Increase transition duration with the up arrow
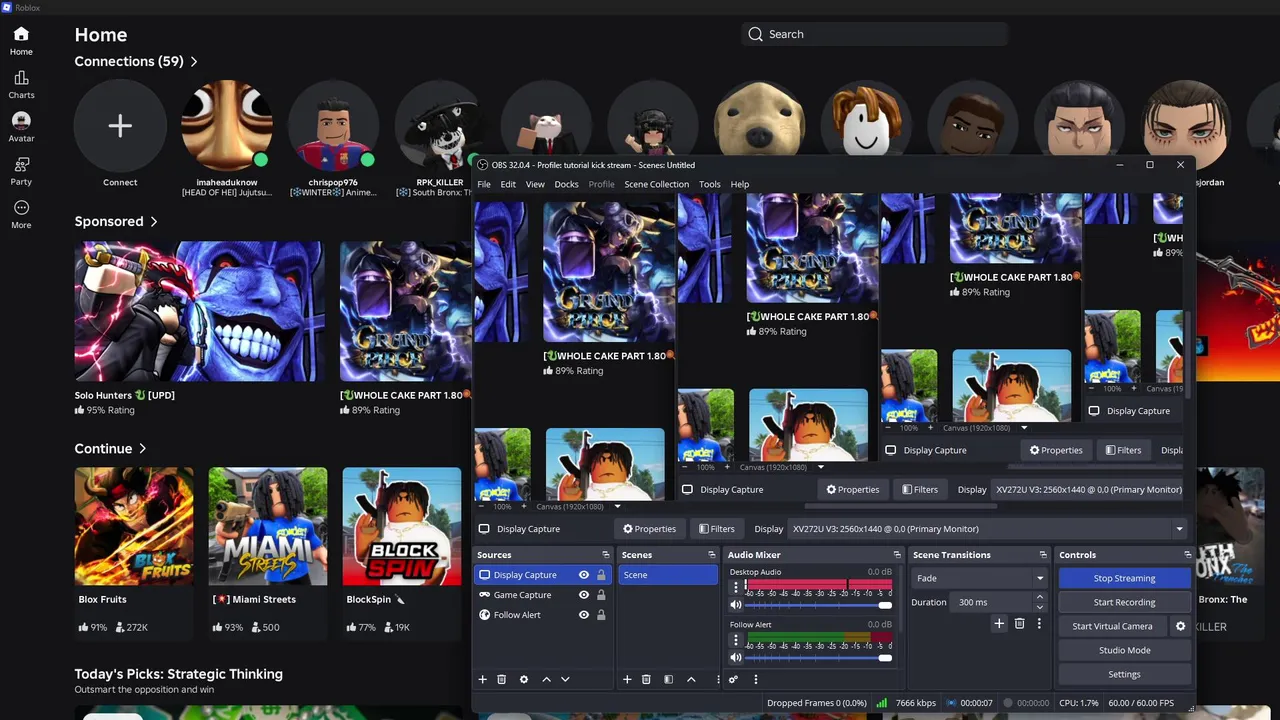 tap(1040, 597)
